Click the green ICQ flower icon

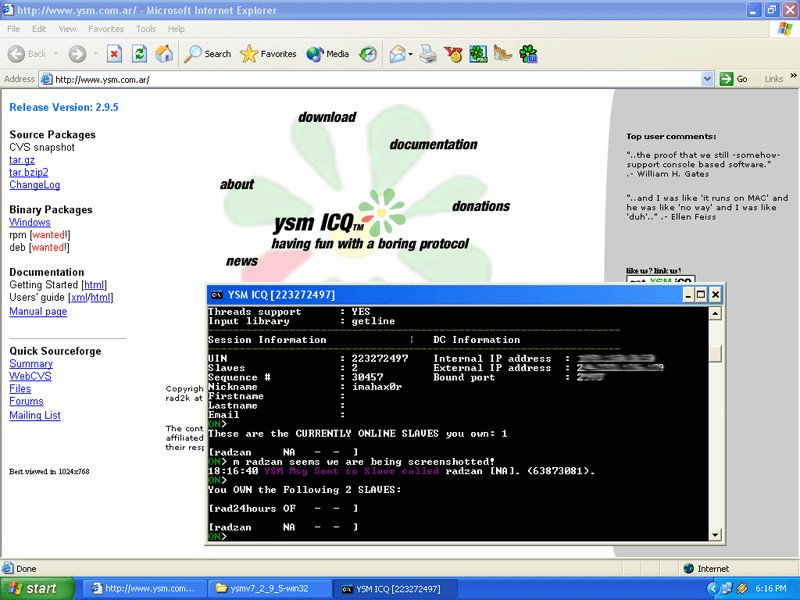(528, 54)
